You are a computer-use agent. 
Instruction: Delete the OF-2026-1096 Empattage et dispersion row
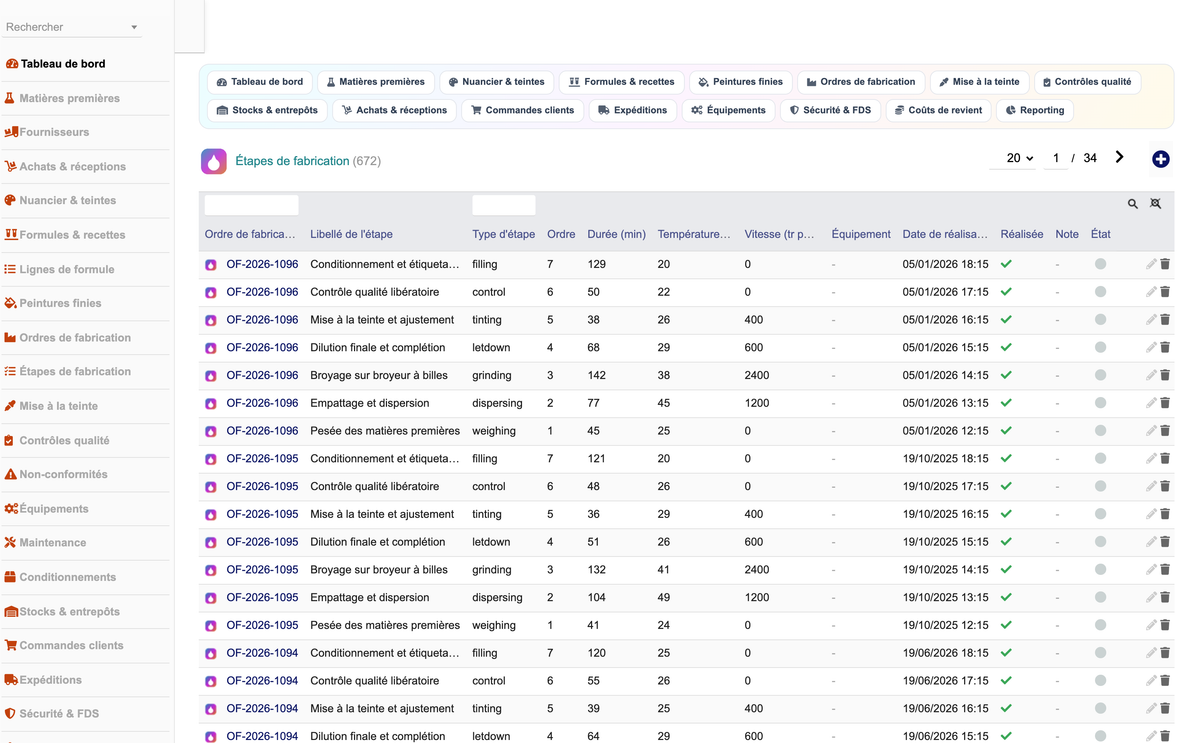1165,403
